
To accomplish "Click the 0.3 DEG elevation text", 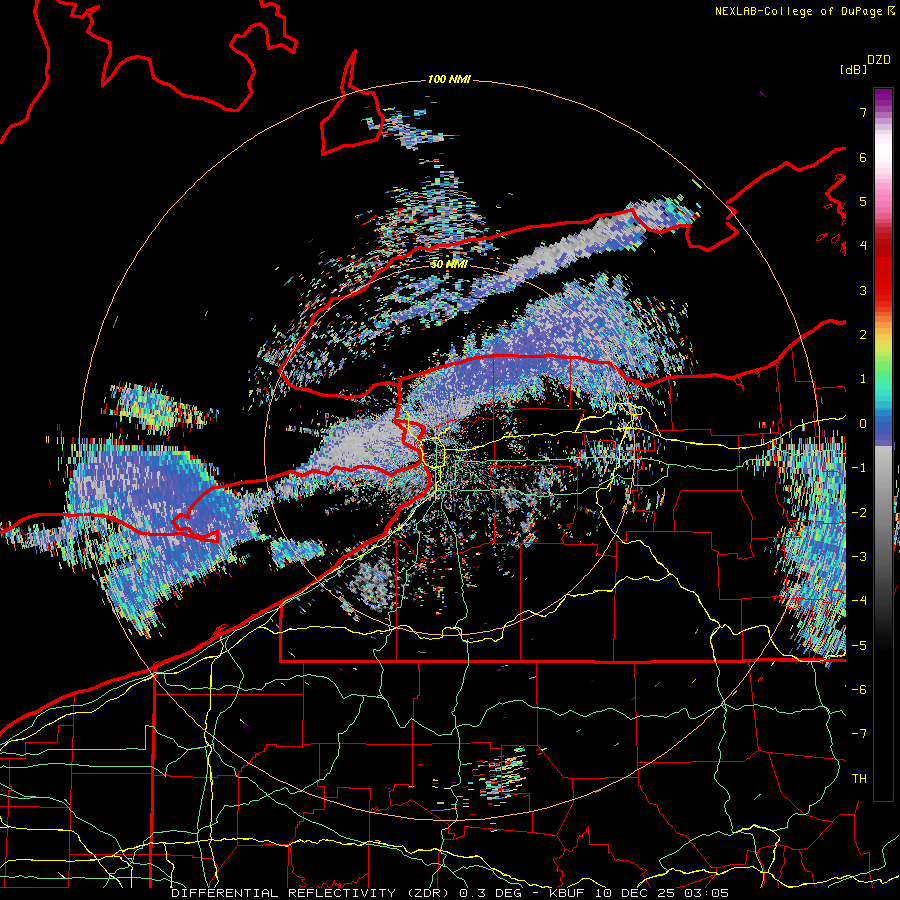I will point(491,893).
